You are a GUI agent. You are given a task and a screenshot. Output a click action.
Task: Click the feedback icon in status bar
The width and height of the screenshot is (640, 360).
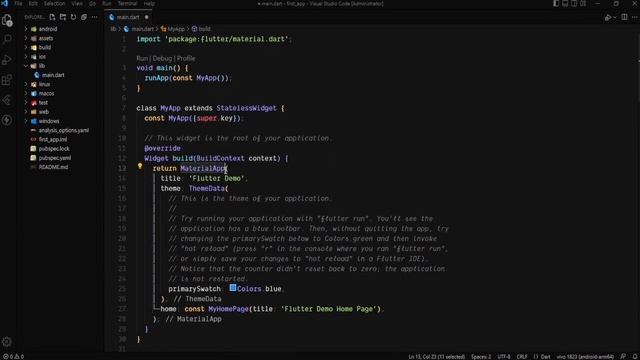623,356
